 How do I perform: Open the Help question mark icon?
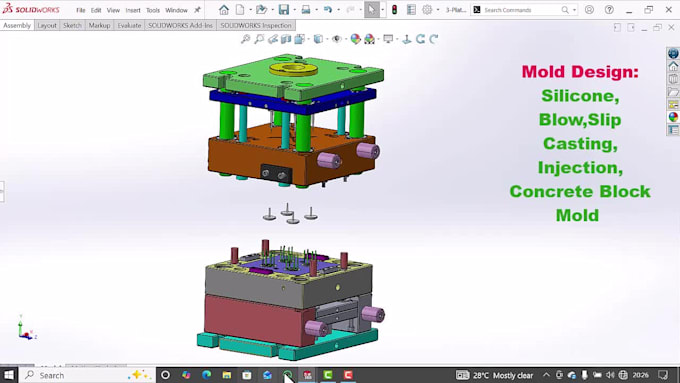click(x=609, y=10)
